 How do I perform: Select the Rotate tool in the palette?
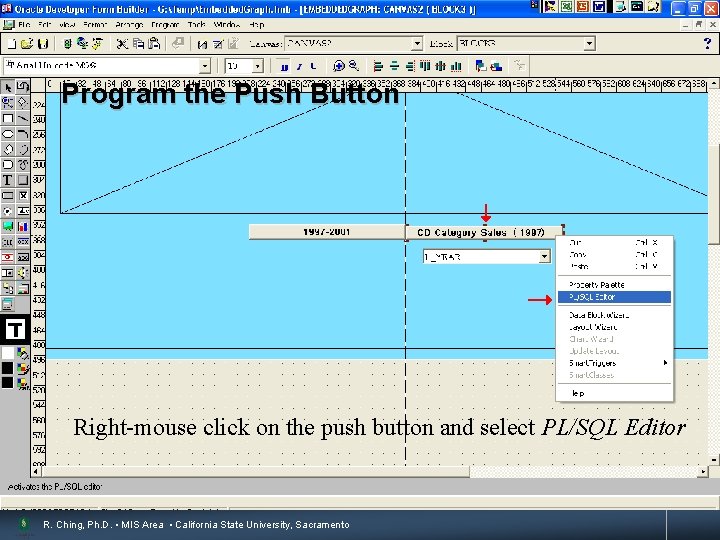tap(22, 87)
